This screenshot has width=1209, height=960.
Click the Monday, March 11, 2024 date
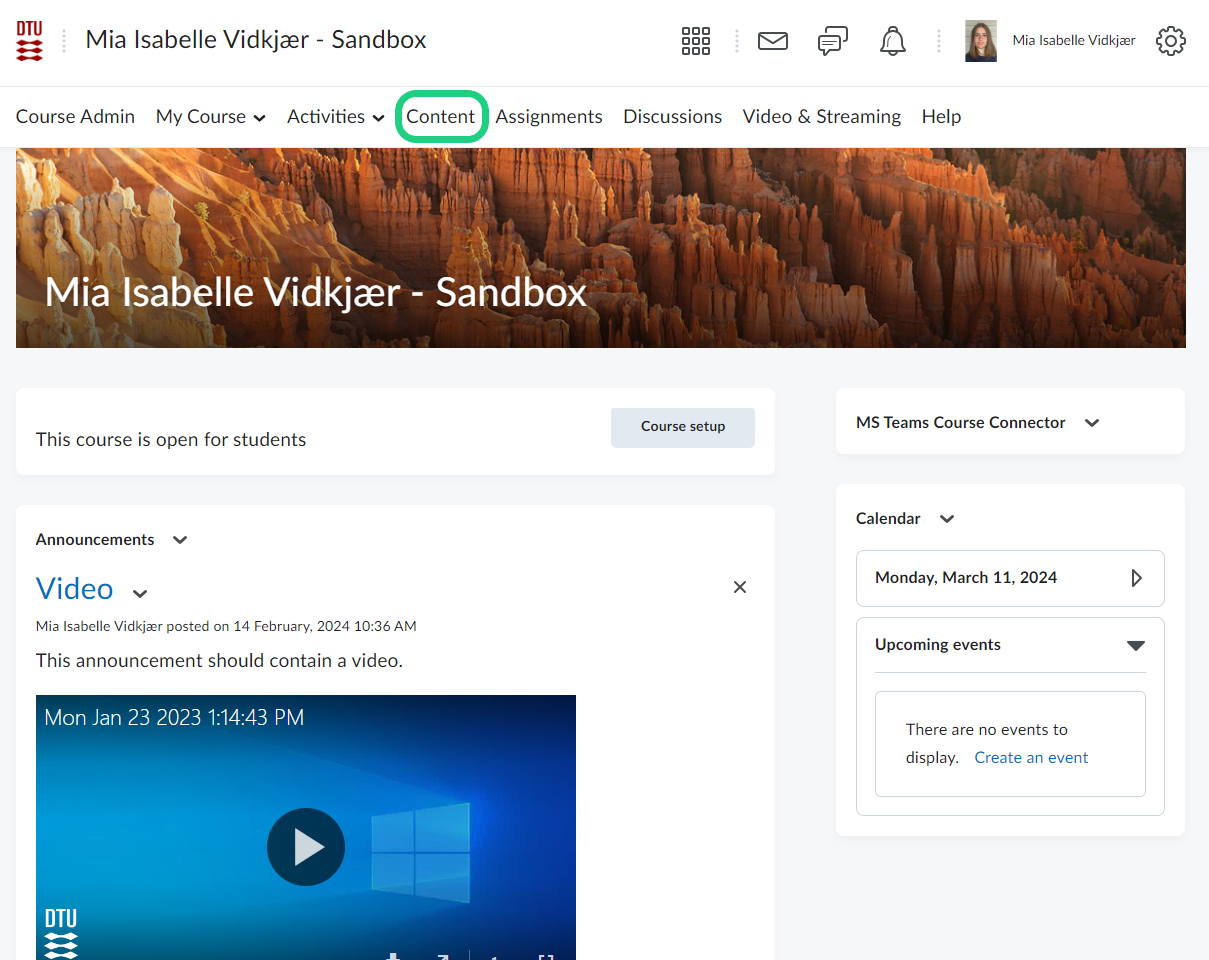(x=966, y=578)
